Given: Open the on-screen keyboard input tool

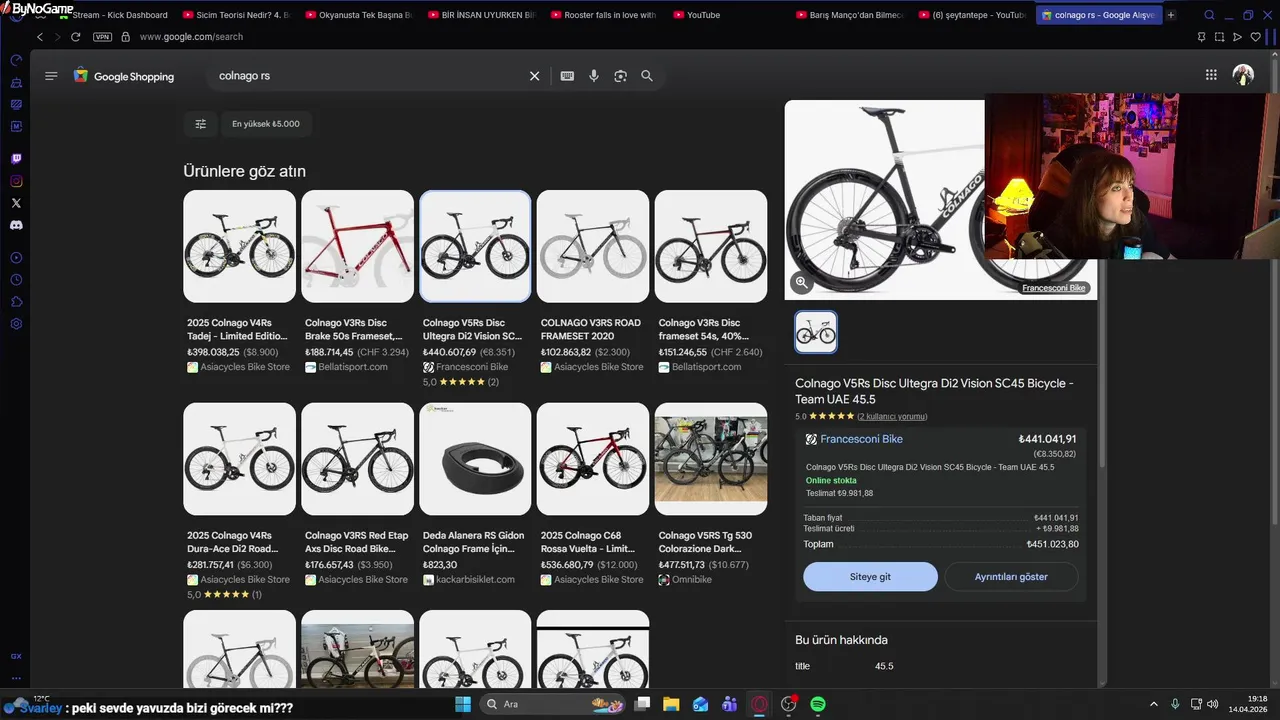Looking at the screenshot, I should click(567, 76).
